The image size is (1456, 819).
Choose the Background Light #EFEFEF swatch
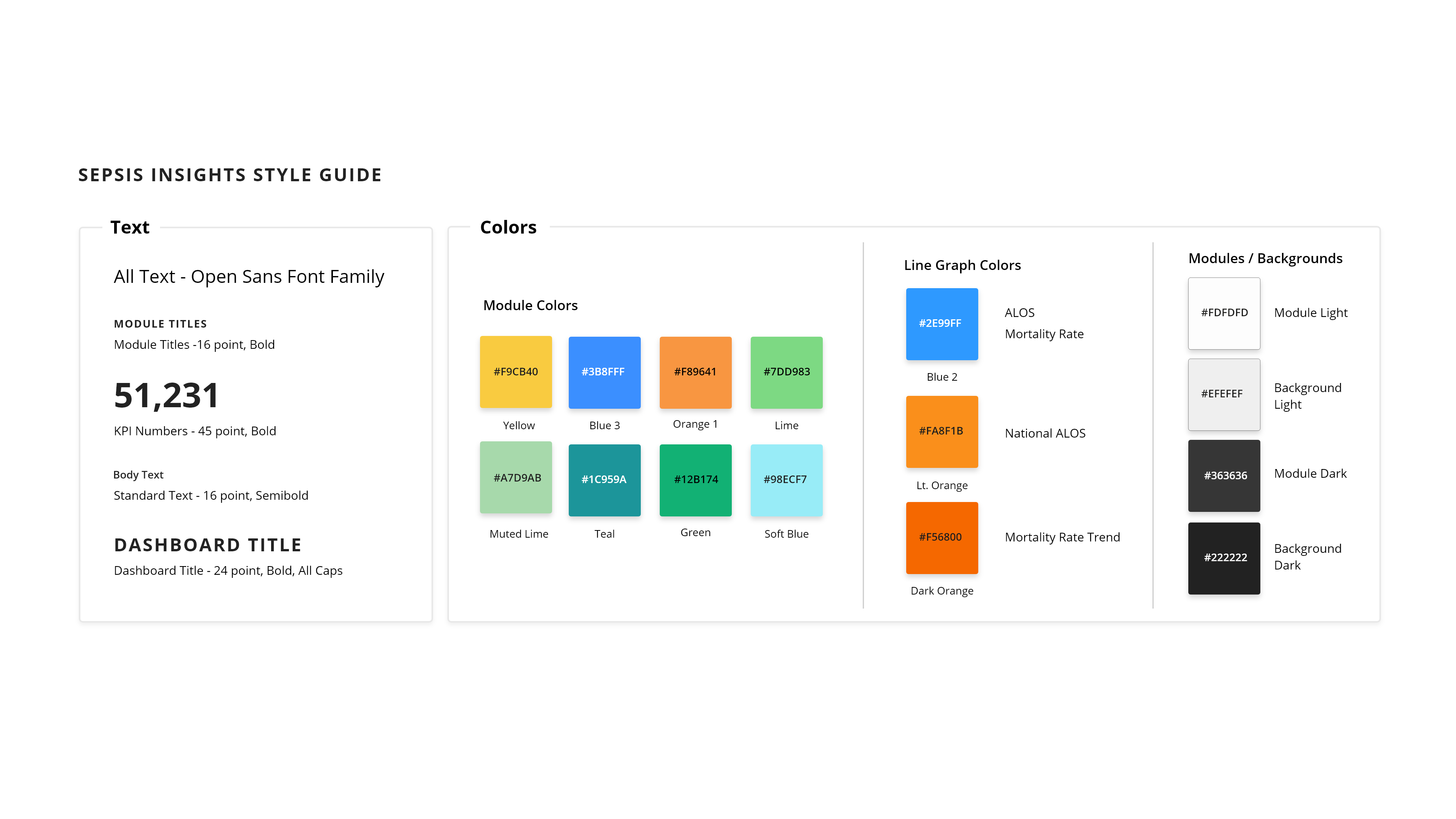pyautogui.click(x=1224, y=394)
